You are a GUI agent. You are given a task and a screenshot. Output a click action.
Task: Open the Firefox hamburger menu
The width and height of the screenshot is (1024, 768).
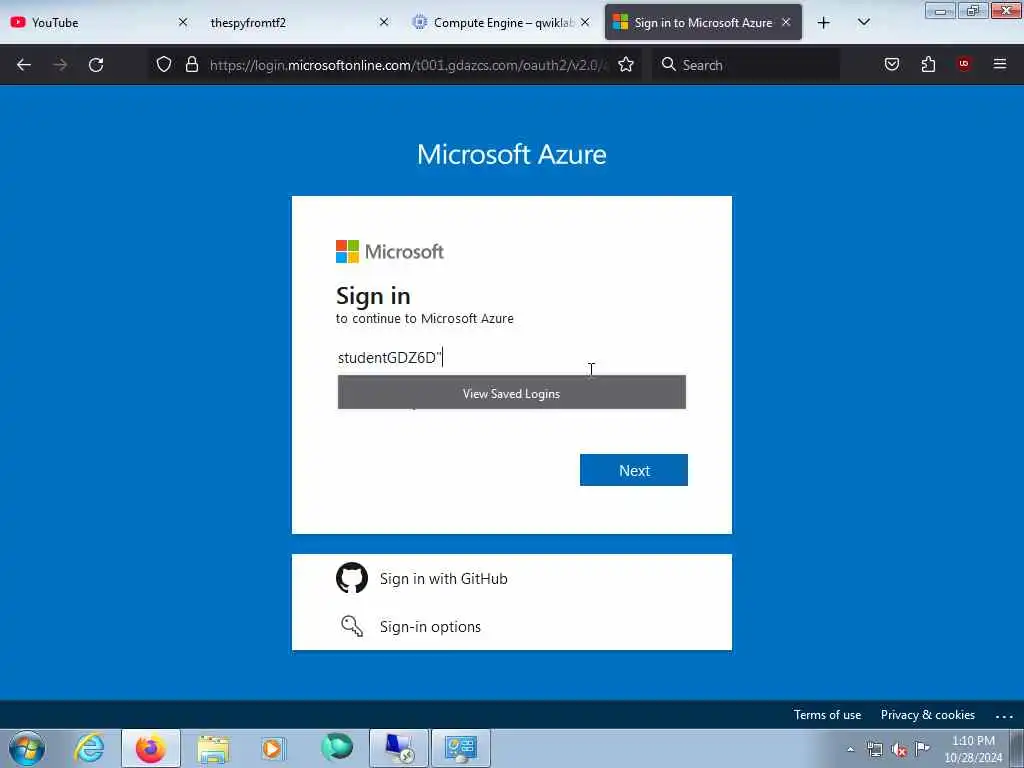(x=999, y=64)
